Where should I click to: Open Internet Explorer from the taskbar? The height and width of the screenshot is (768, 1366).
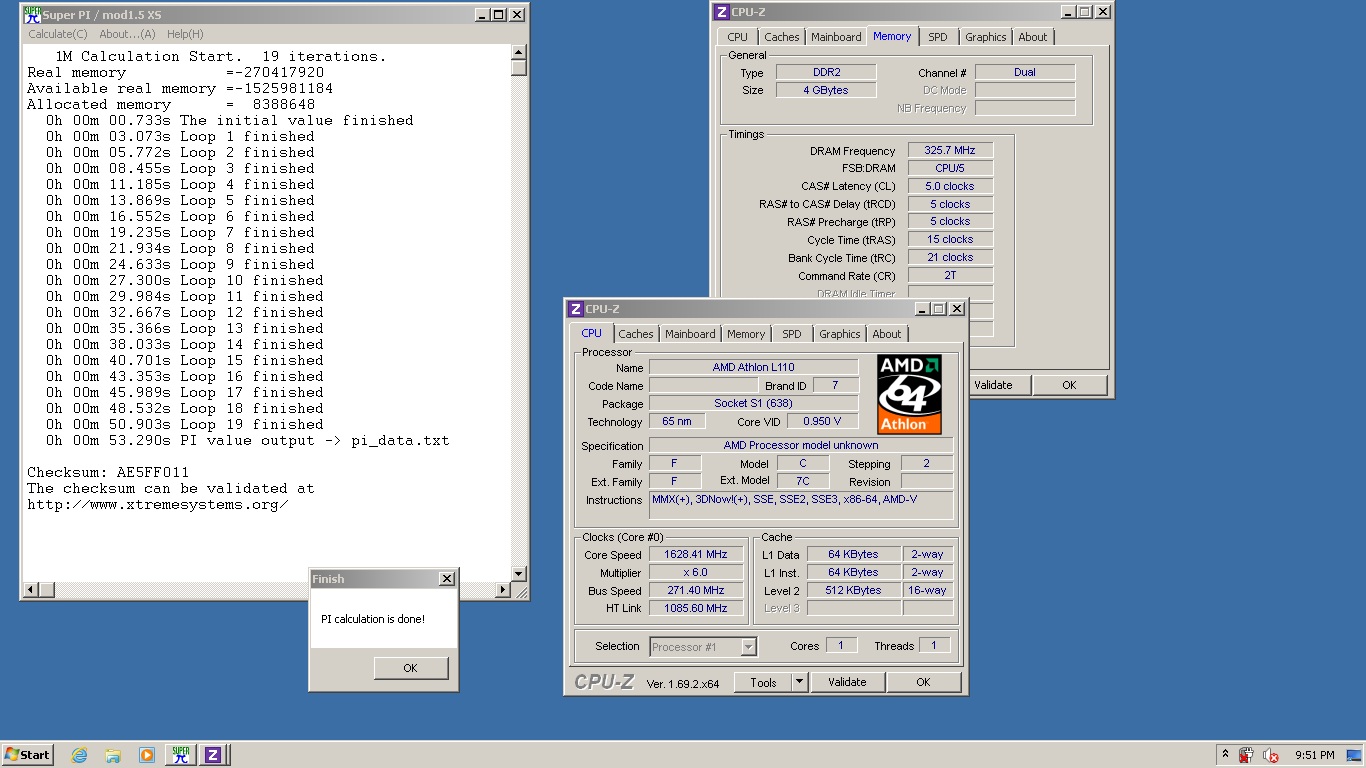tap(79, 755)
